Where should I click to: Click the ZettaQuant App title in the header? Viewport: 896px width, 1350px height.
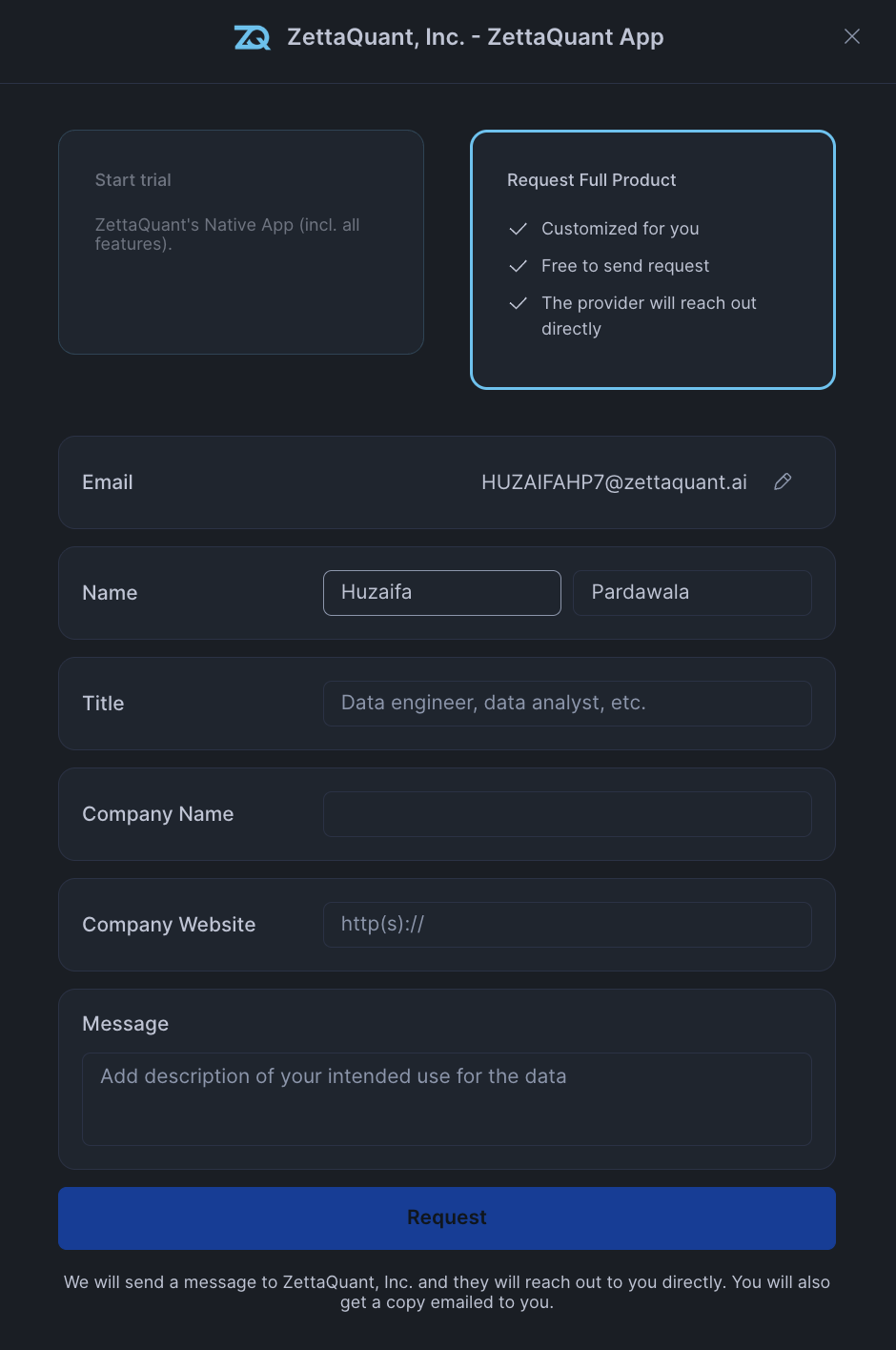point(474,37)
